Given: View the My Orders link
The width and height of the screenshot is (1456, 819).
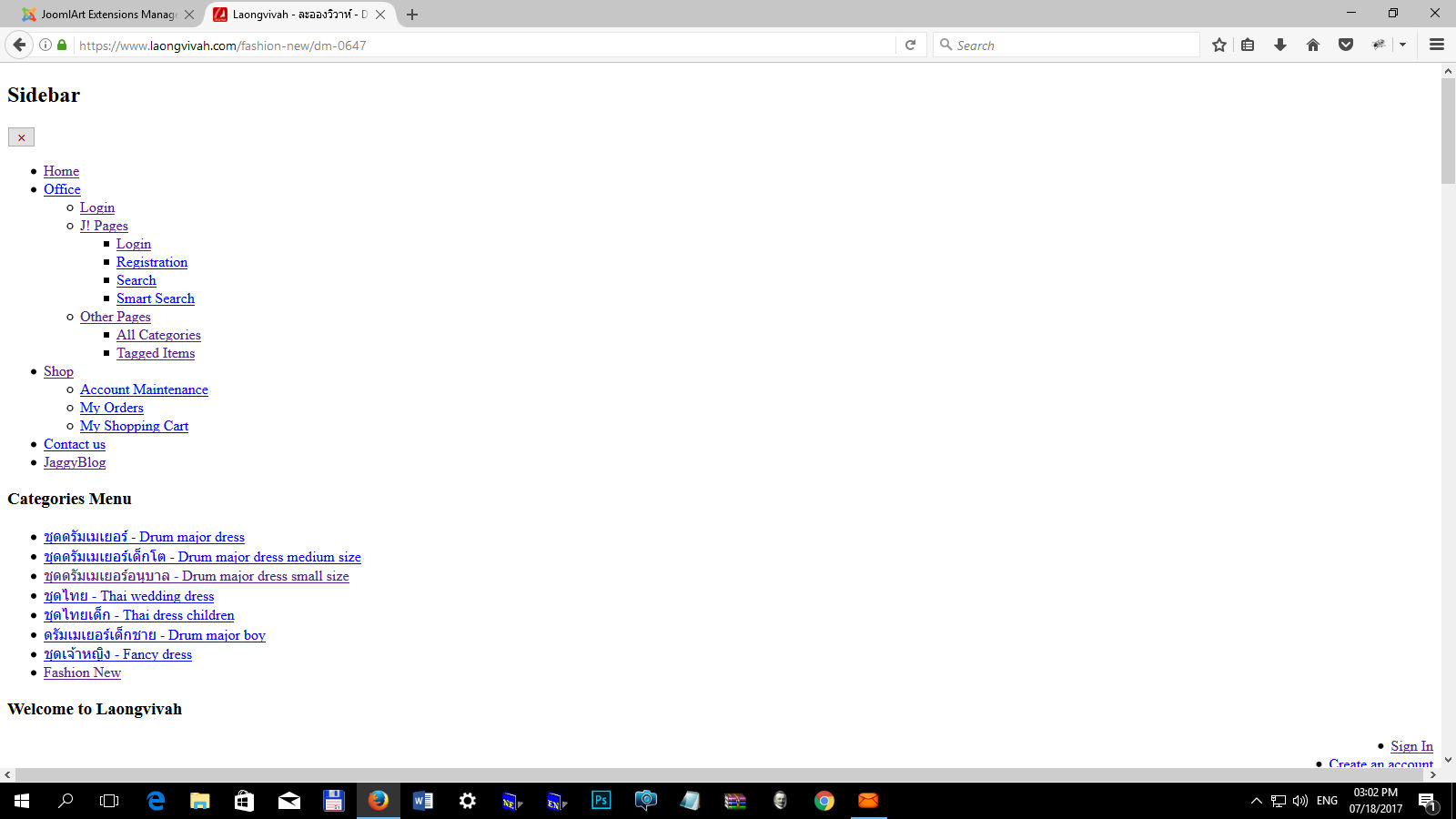Looking at the screenshot, I should point(112,408).
